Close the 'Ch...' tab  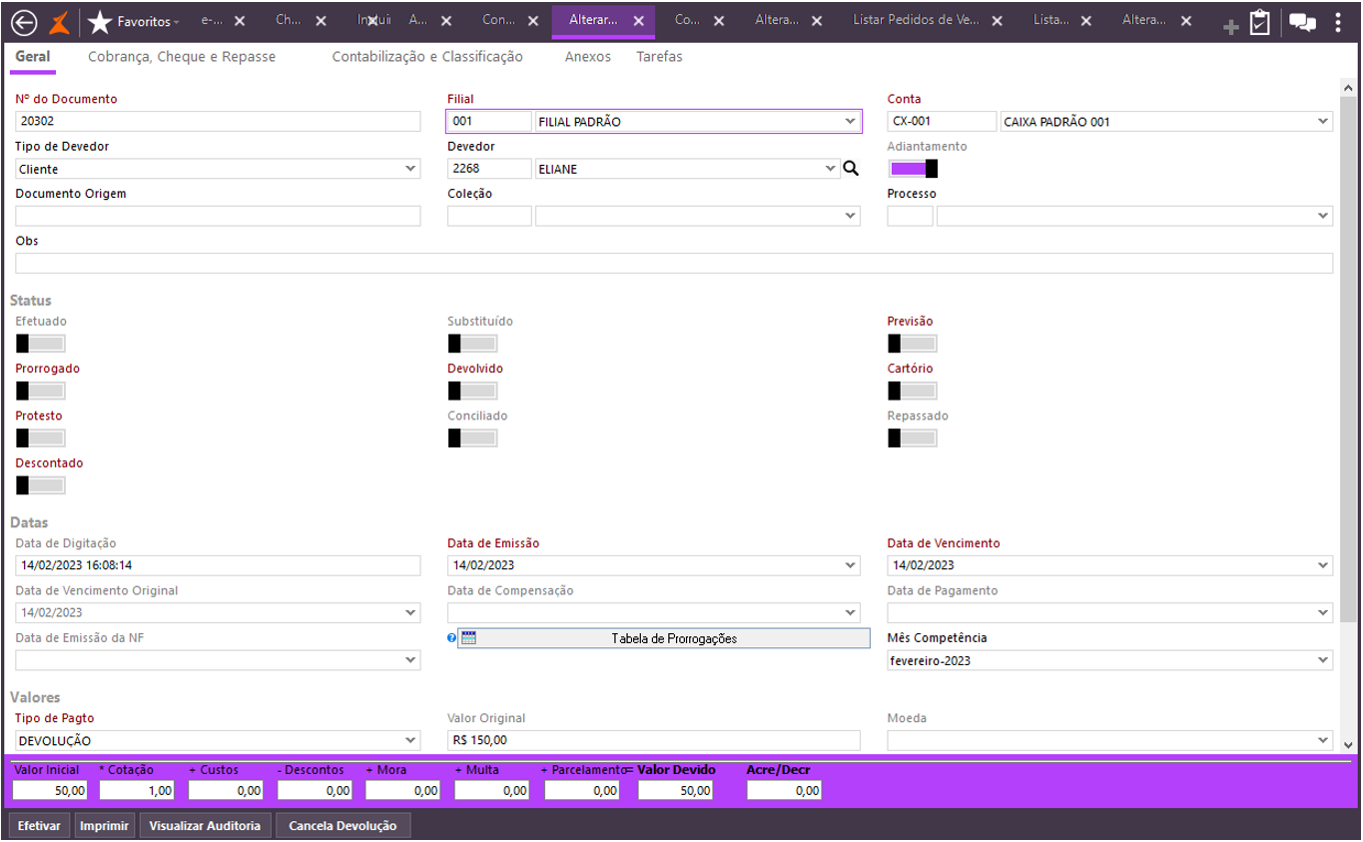(x=320, y=21)
